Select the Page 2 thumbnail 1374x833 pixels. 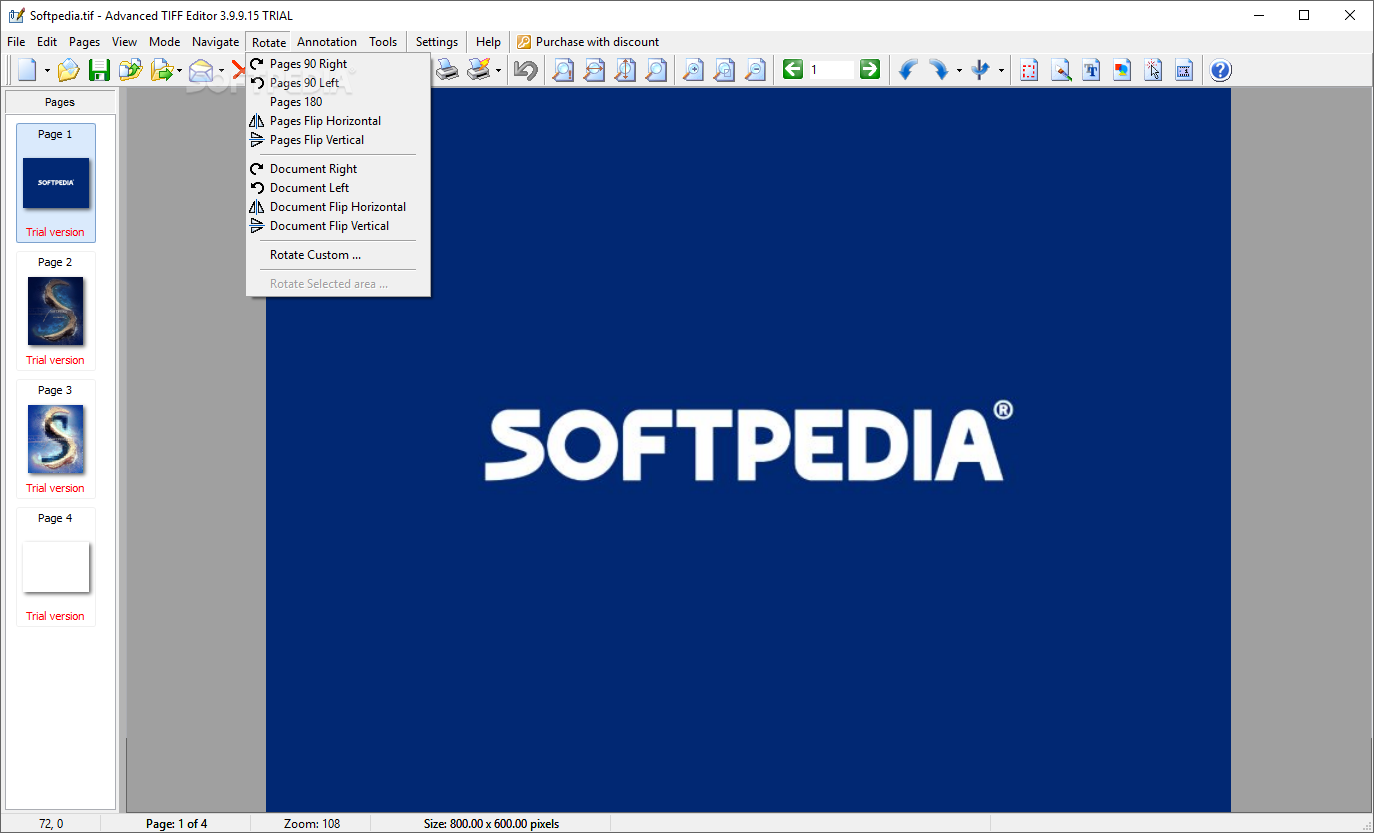(x=56, y=311)
